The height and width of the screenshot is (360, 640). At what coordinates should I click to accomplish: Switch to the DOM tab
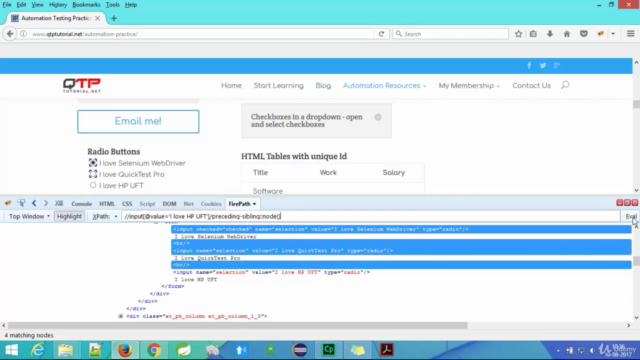(169, 204)
